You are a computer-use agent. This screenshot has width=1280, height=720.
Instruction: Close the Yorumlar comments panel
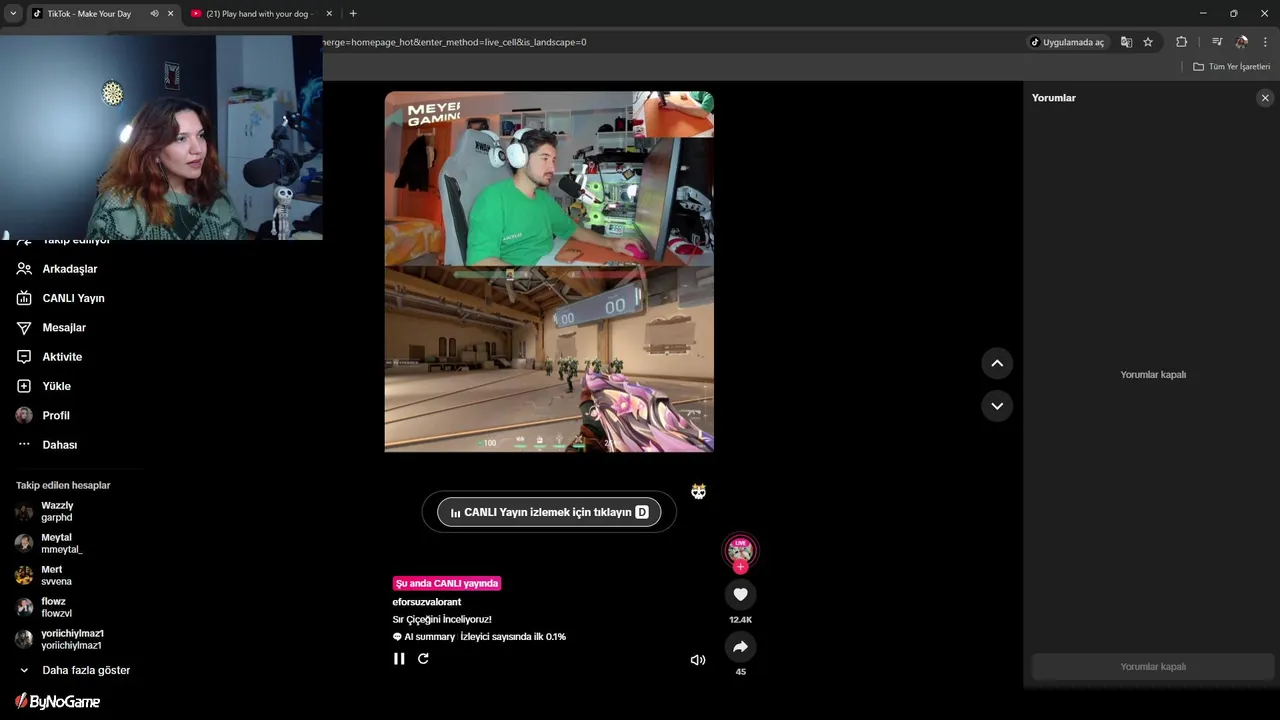[1265, 98]
